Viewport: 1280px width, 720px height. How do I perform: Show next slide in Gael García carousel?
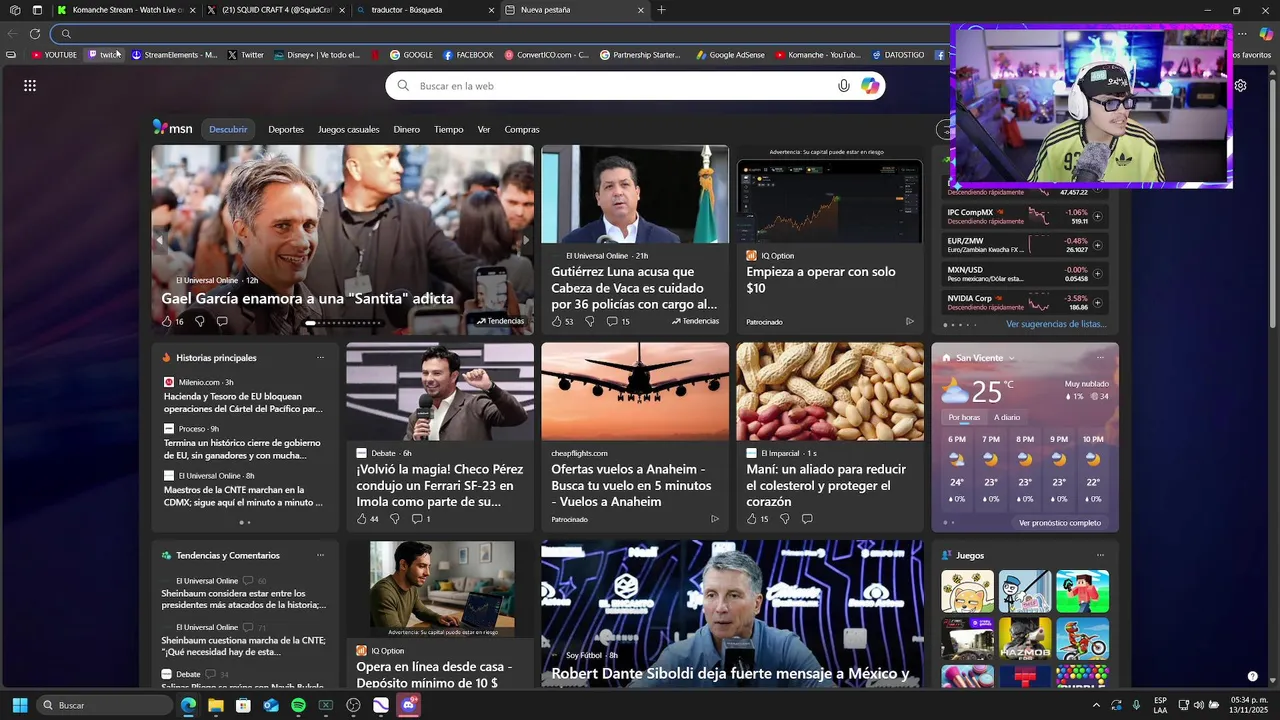526,240
